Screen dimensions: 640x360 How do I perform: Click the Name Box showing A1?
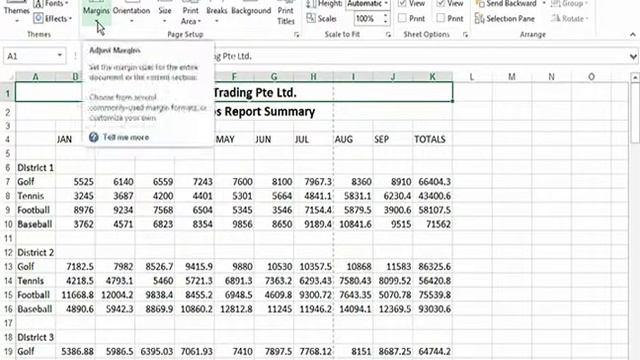click(29, 56)
